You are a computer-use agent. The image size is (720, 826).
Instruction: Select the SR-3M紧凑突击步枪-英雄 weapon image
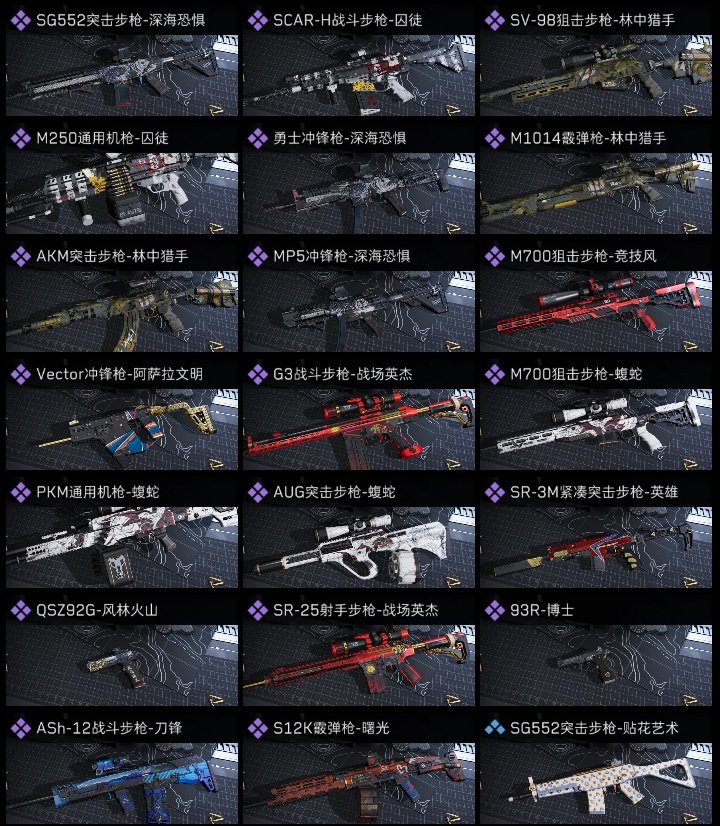coord(596,547)
